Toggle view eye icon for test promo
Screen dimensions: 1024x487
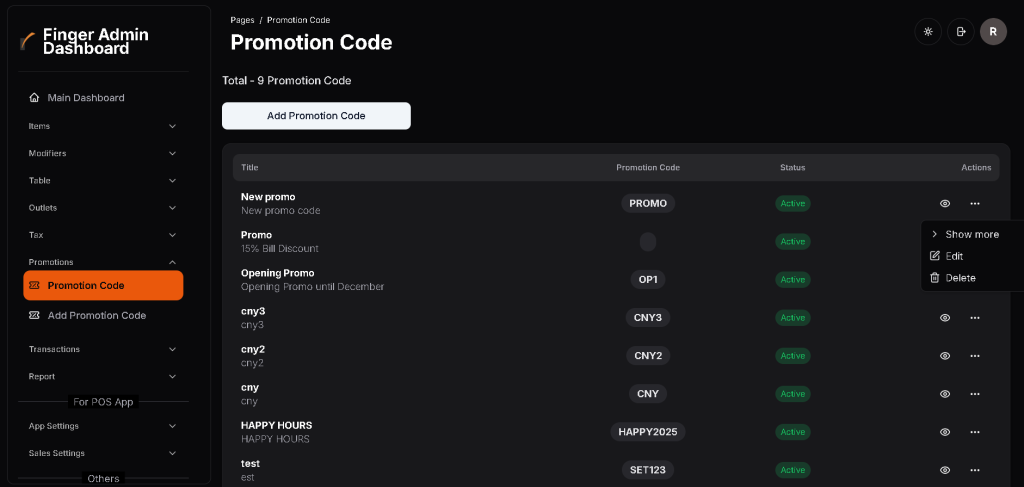click(x=945, y=470)
